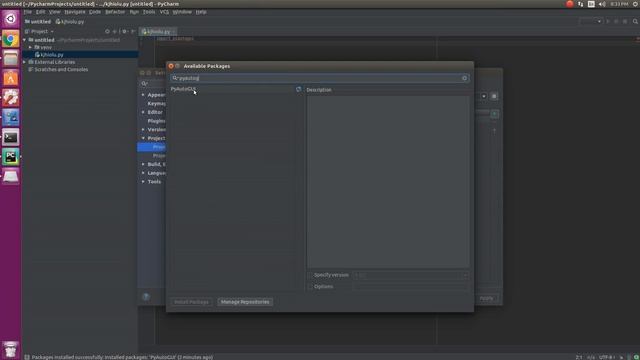Select PyAutoGUI in the package list

tap(183, 89)
